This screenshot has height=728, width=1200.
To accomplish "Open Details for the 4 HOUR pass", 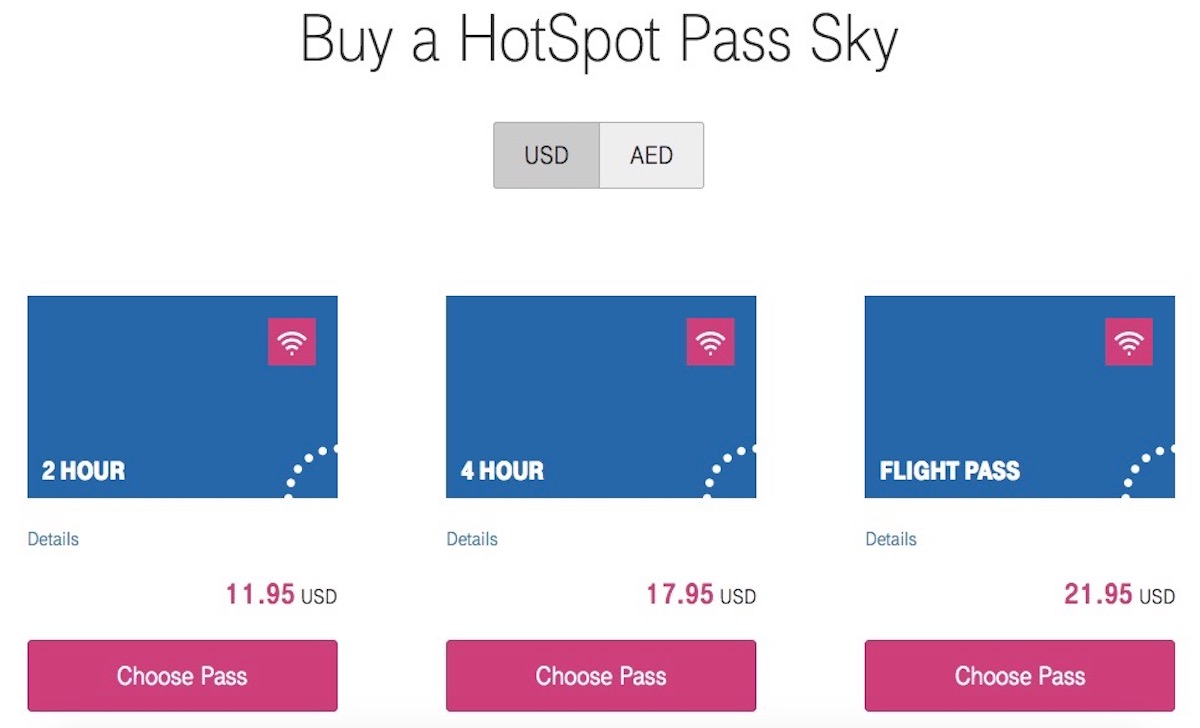I will 472,539.
